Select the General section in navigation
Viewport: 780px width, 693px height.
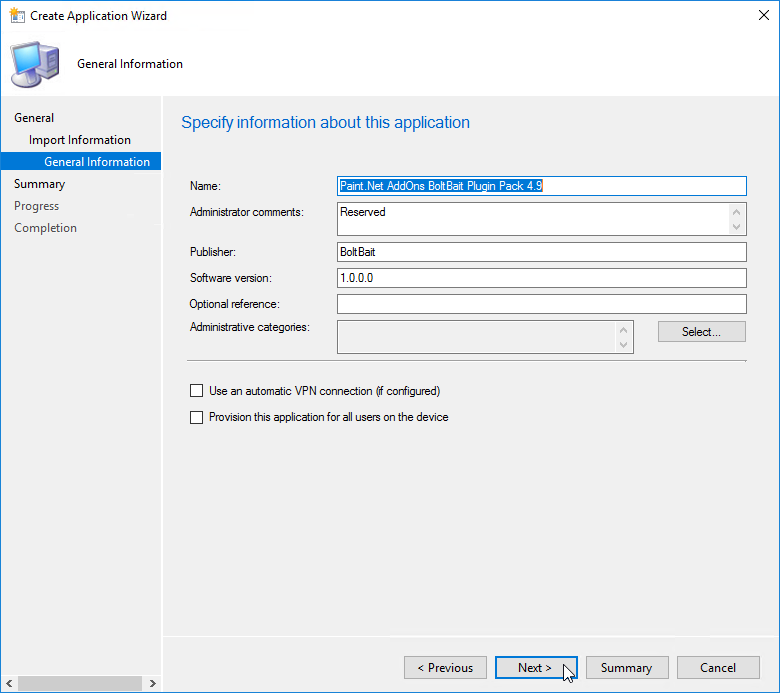(x=34, y=118)
